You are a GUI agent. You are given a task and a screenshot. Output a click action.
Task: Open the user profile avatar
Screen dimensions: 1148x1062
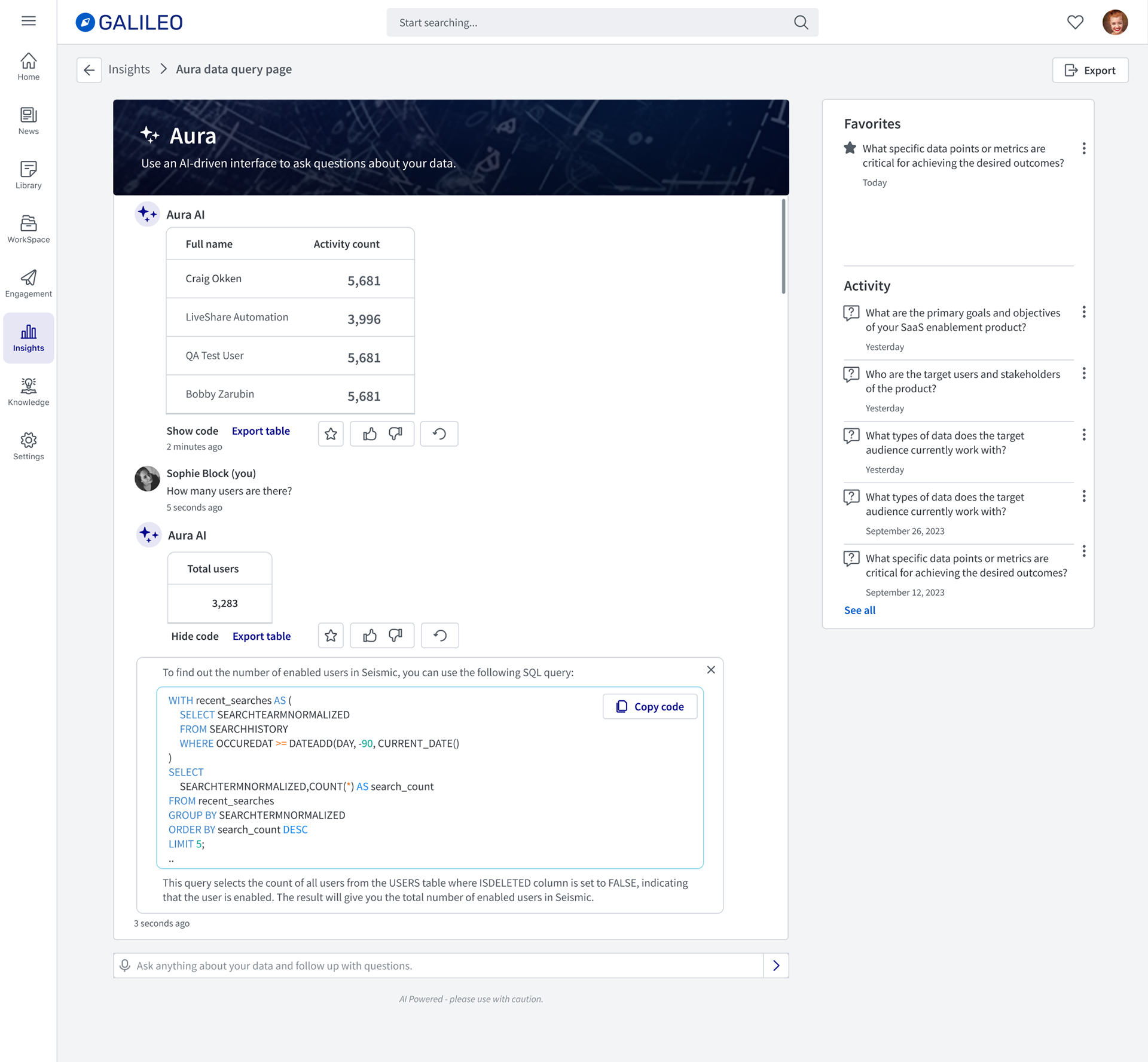coord(1115,22)
